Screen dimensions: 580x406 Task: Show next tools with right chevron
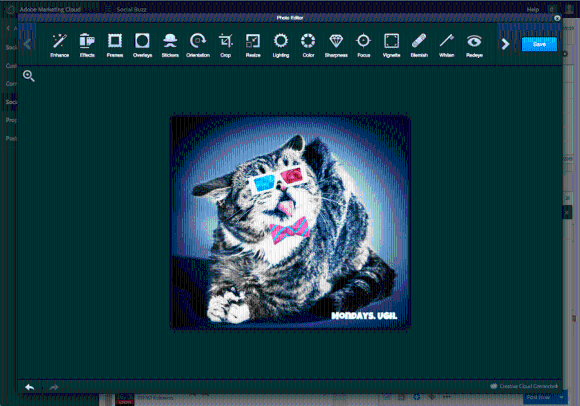coord(505,44)
